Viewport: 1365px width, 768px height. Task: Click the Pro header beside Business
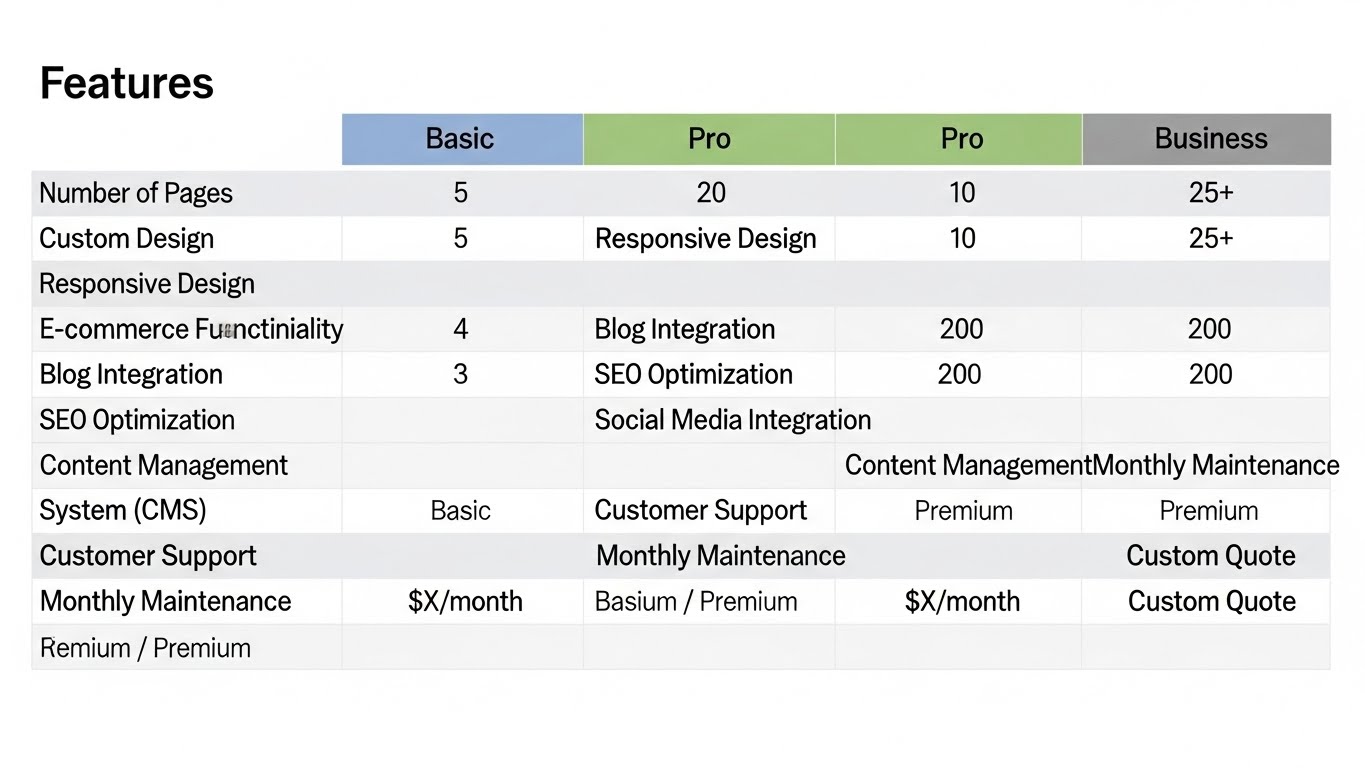pos(961,139)
